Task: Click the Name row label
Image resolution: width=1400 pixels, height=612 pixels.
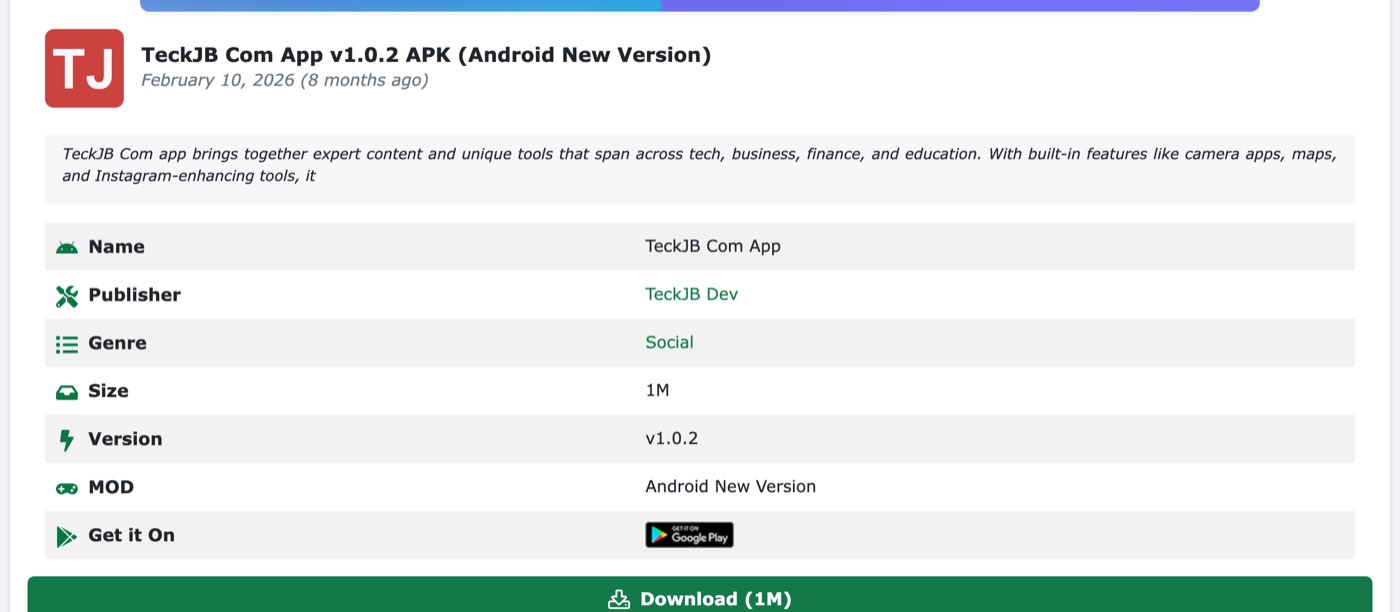Action: 116,247
